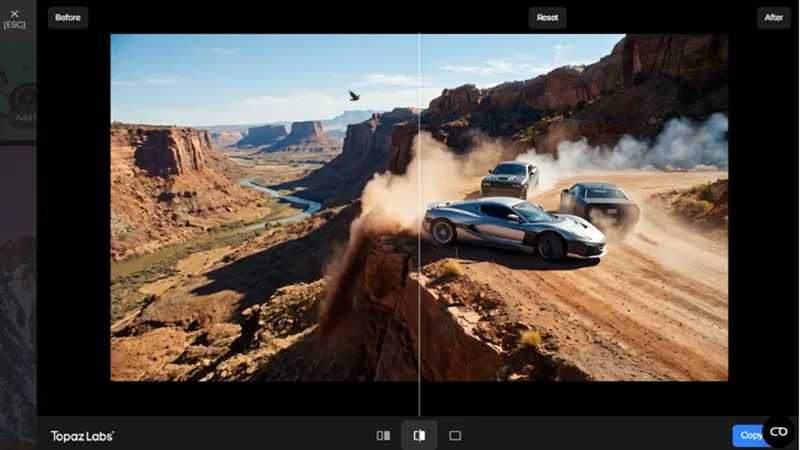800x450 pixels.
Task: Click the Topaz Labs logo
Action: 82,436
